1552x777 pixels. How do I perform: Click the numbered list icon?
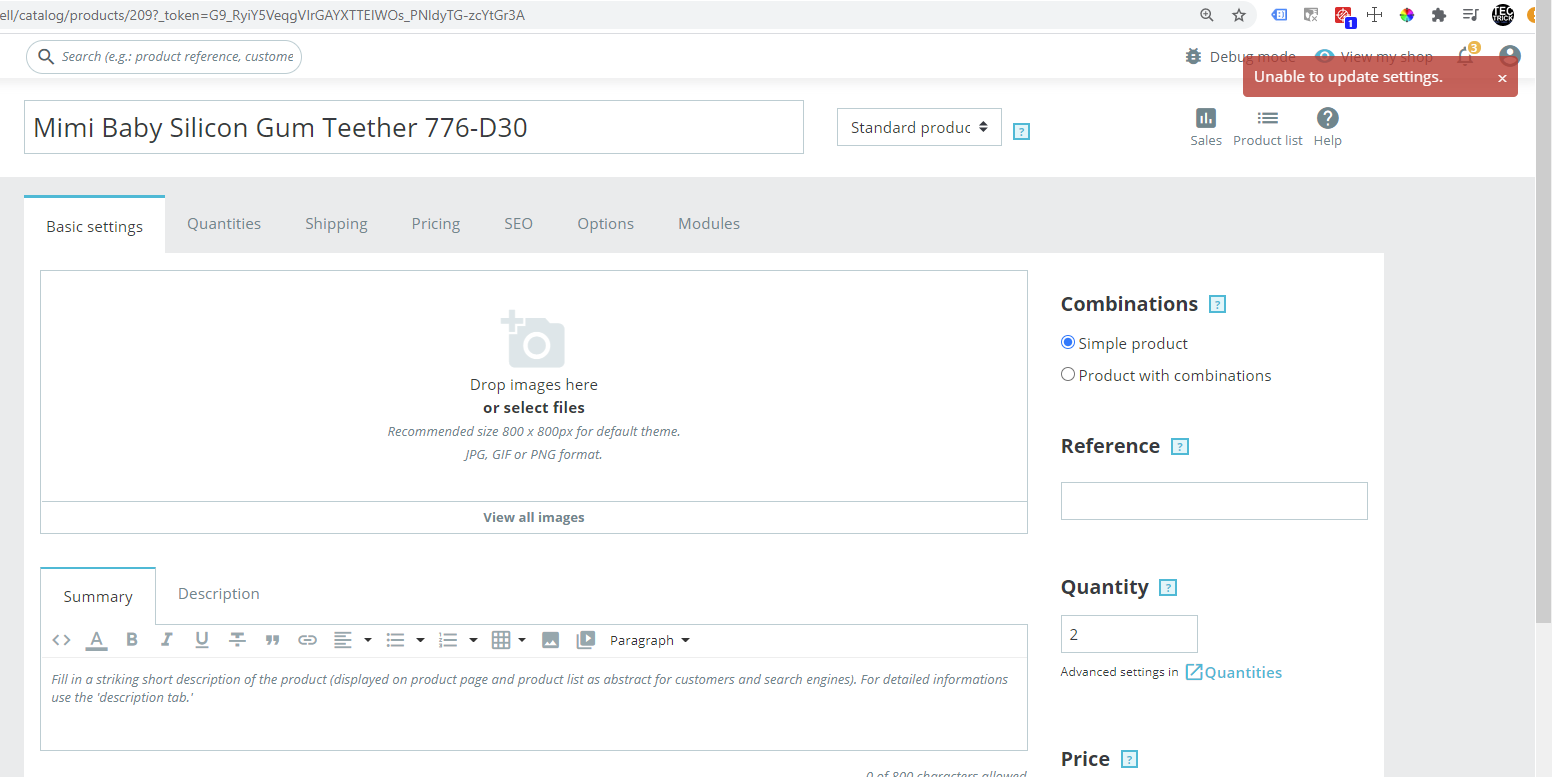(x=448, y=640)
